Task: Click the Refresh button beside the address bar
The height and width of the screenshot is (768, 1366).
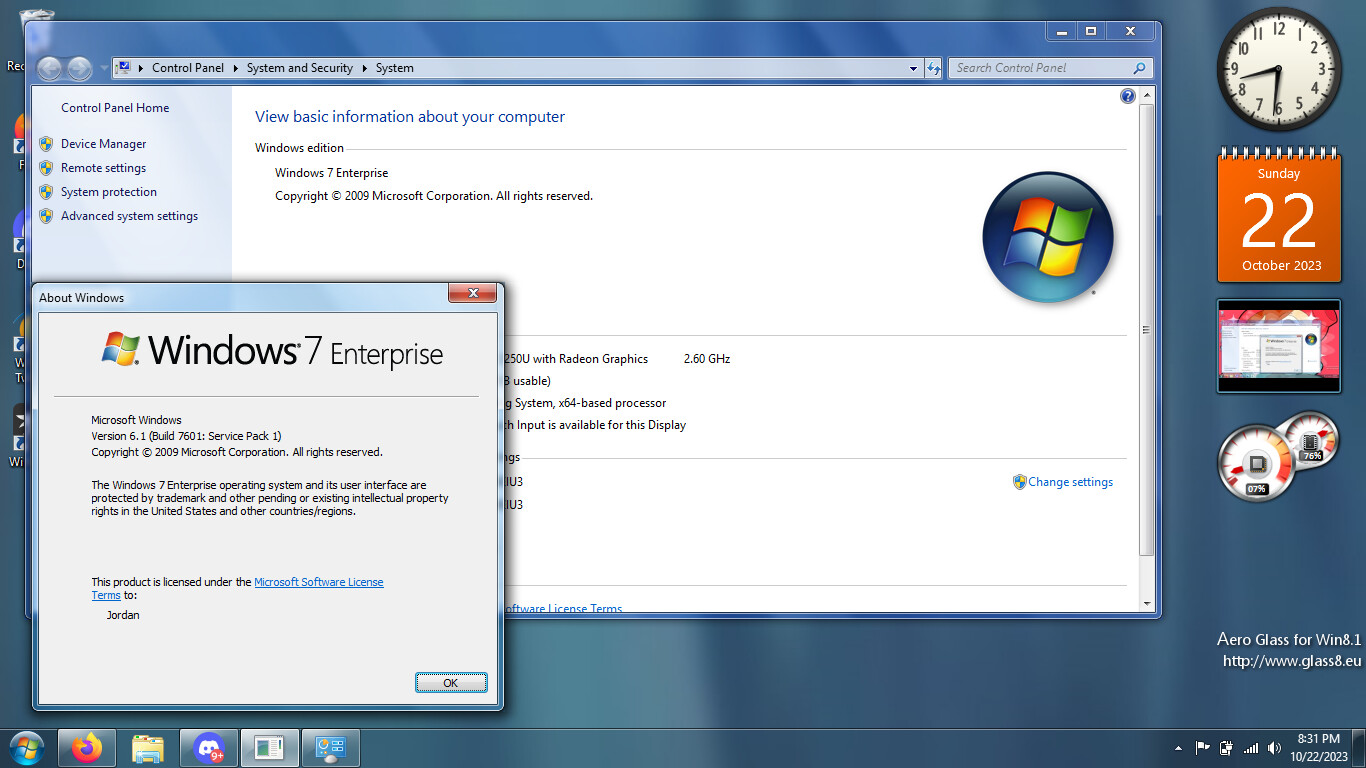Action: (934, 68)
